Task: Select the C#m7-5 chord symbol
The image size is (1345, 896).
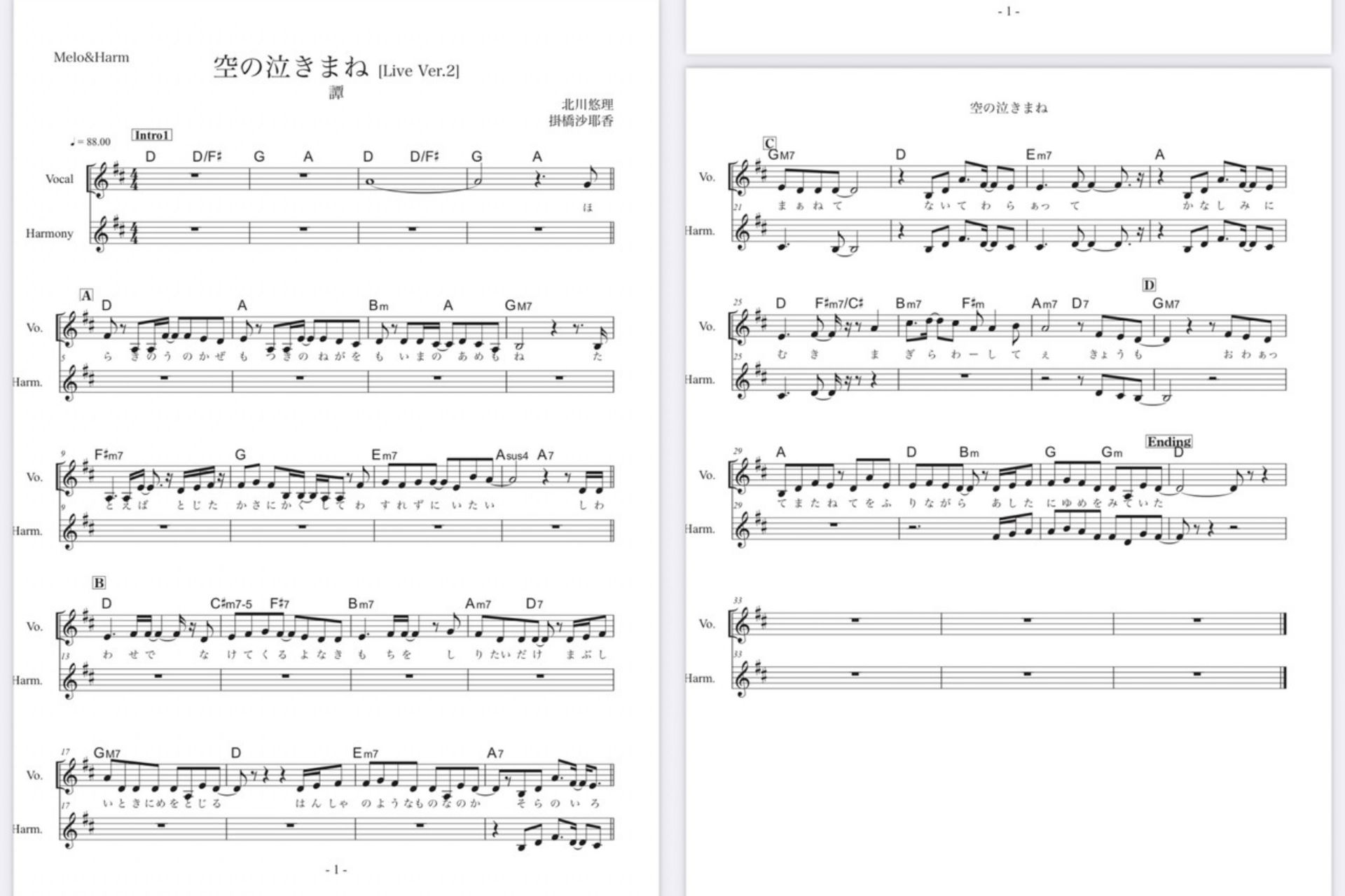Action: click(x=231, y=604)
